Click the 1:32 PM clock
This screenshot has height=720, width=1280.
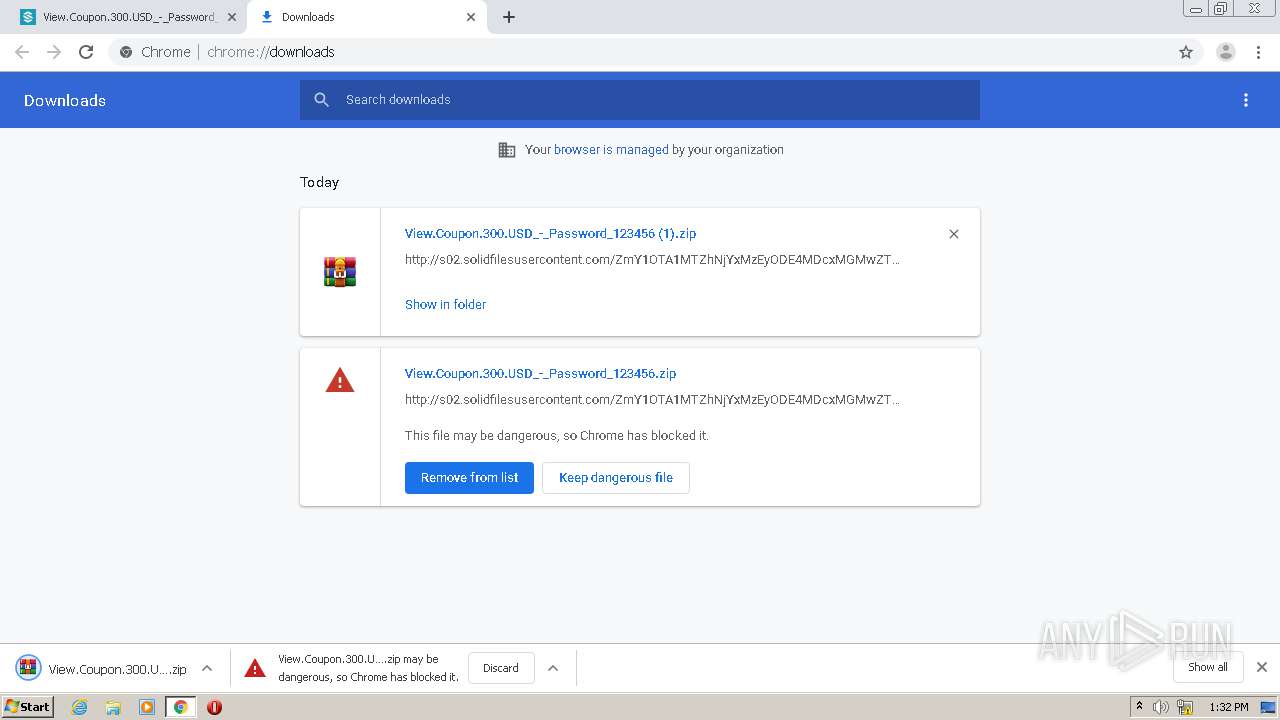(1229, 707)
